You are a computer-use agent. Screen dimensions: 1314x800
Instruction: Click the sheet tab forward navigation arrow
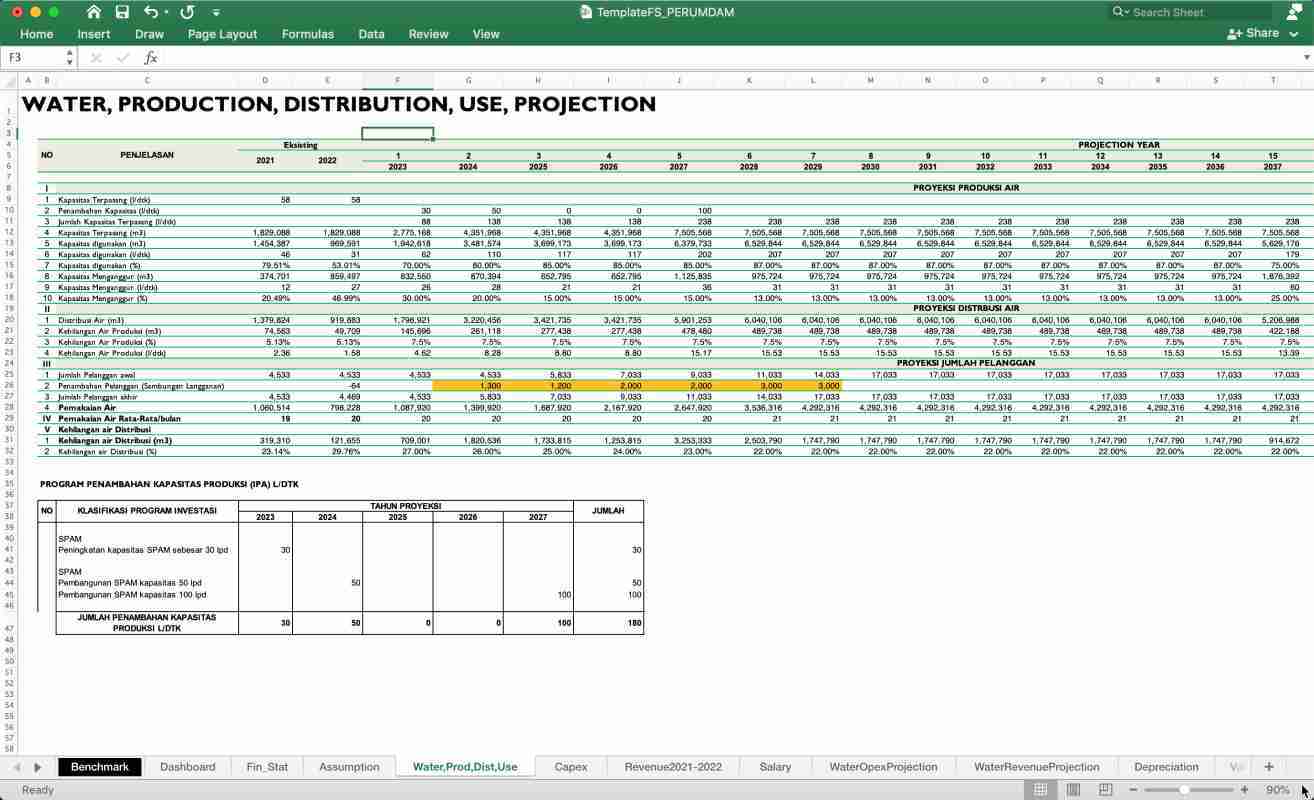37,766
